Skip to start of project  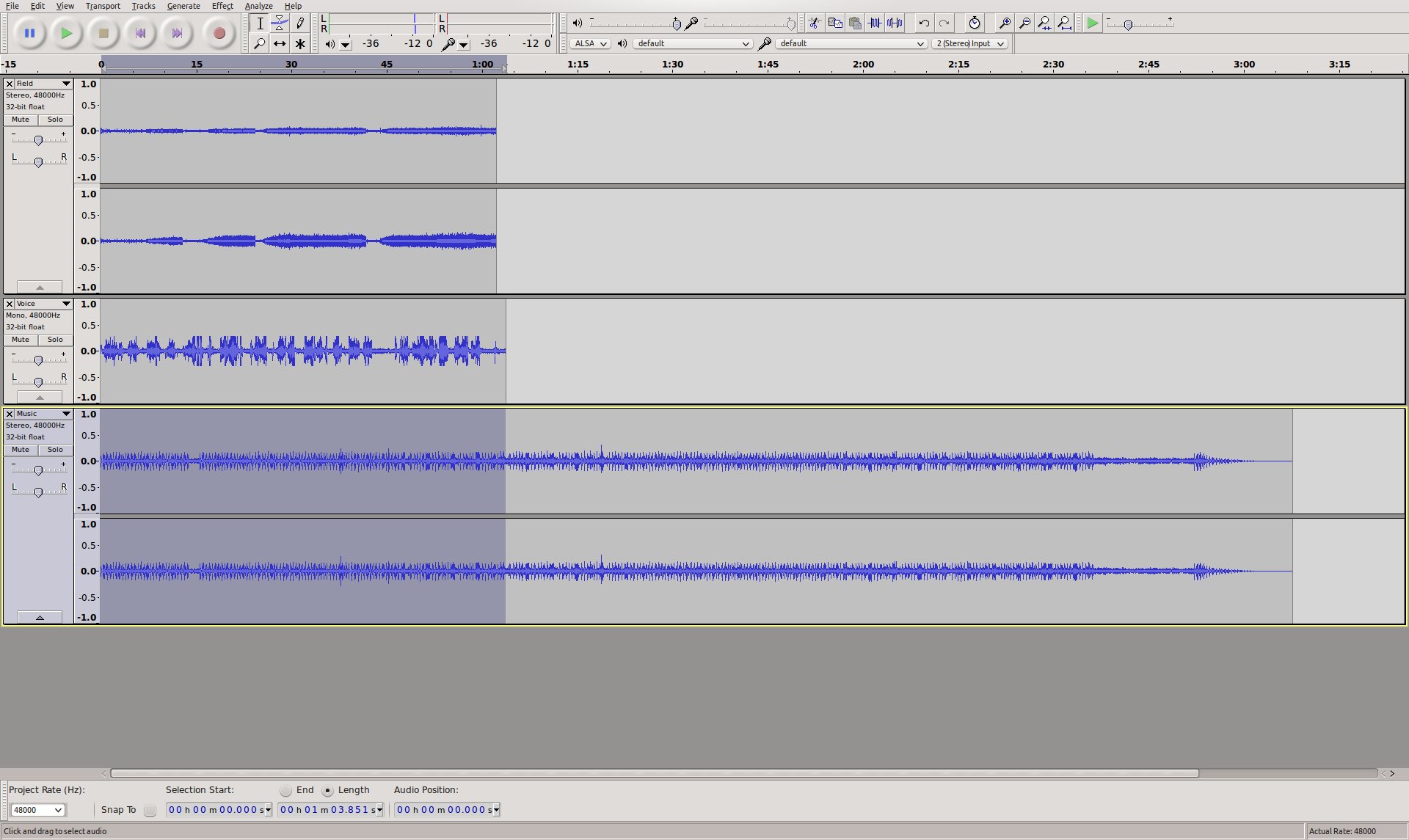[x=140, y=33]
